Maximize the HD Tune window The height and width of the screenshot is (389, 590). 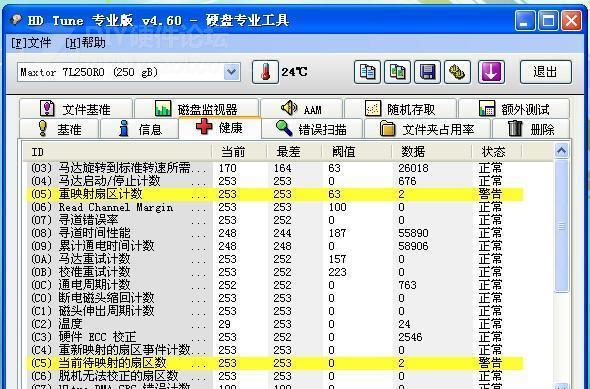548,21
